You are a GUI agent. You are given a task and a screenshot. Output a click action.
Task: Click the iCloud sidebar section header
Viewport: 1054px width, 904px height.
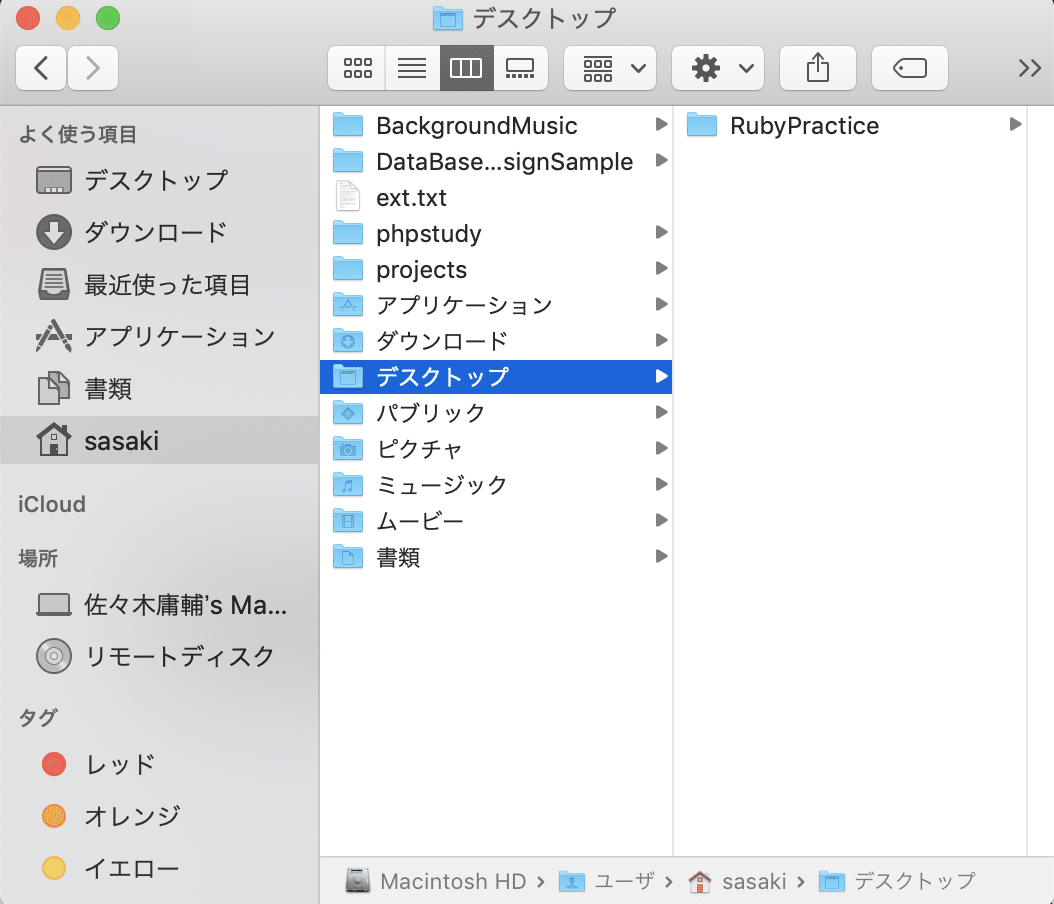pos(52,504)
